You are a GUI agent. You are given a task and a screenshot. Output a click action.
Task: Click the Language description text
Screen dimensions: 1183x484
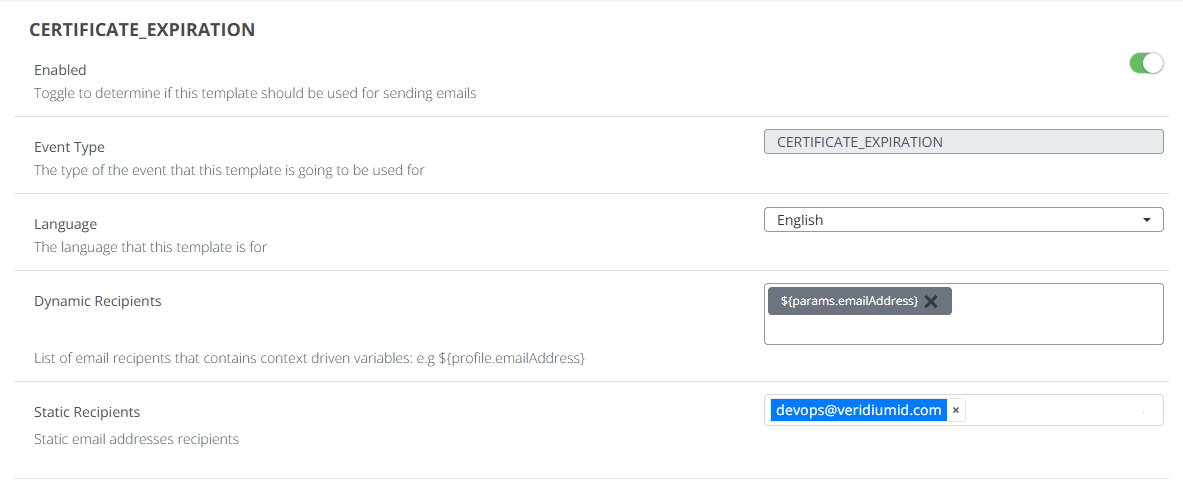150,247
